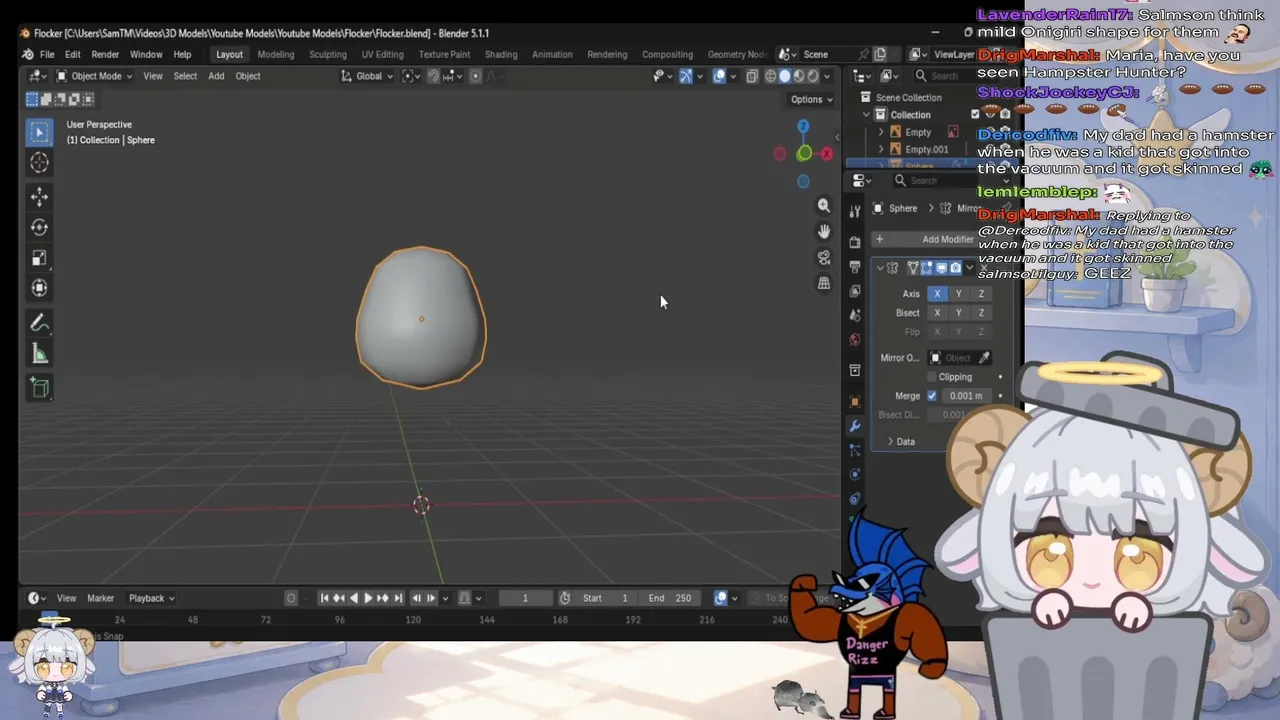The width and height of the screenshot is (1280, 720).
Task: Open the Render menu
Action: tap(105, 54)
